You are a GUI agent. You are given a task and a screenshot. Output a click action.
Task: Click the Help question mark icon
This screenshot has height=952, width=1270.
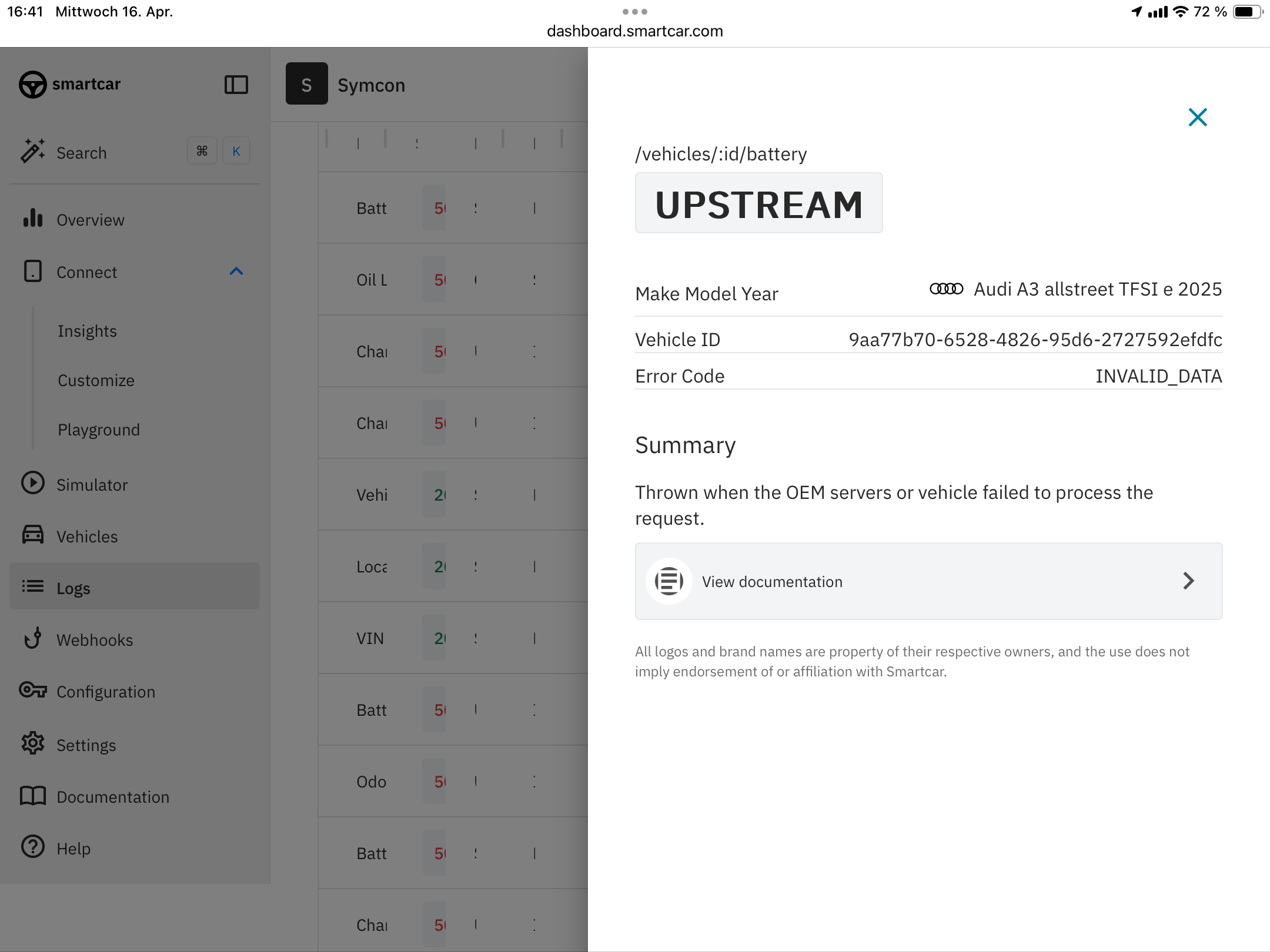pyautogui.click(x=33, y=846)
